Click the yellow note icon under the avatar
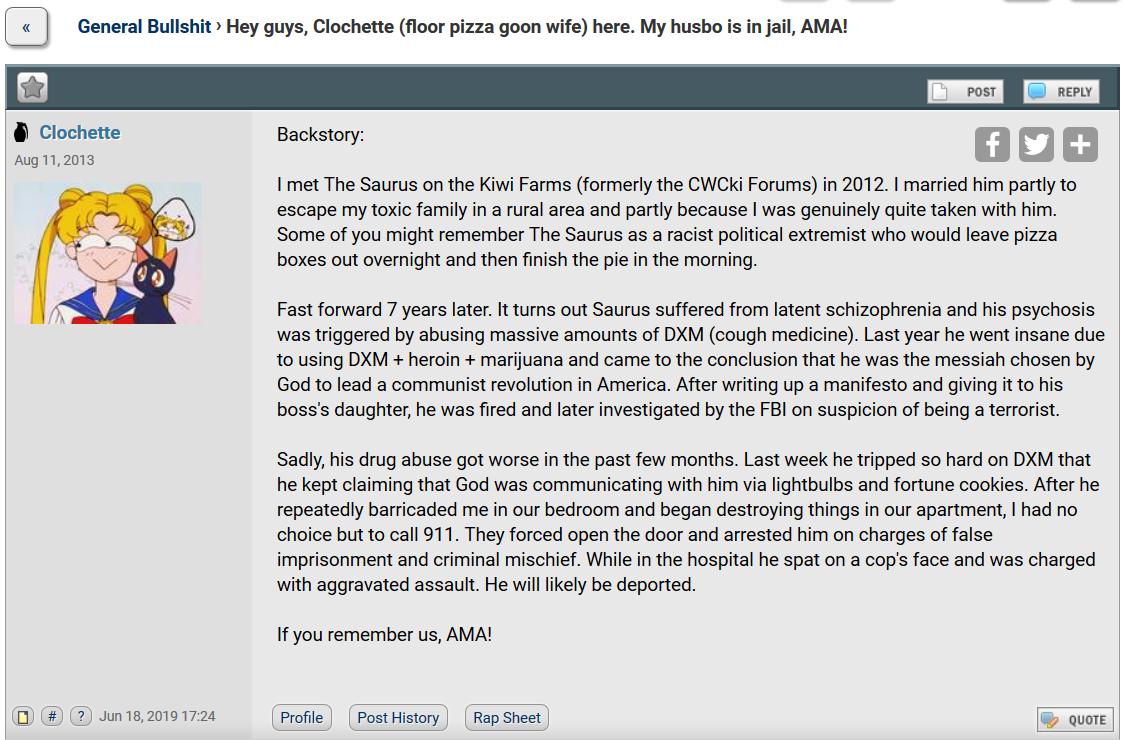Image resolution: width=1124 pixels, height=740 pixels. [23, 716]
